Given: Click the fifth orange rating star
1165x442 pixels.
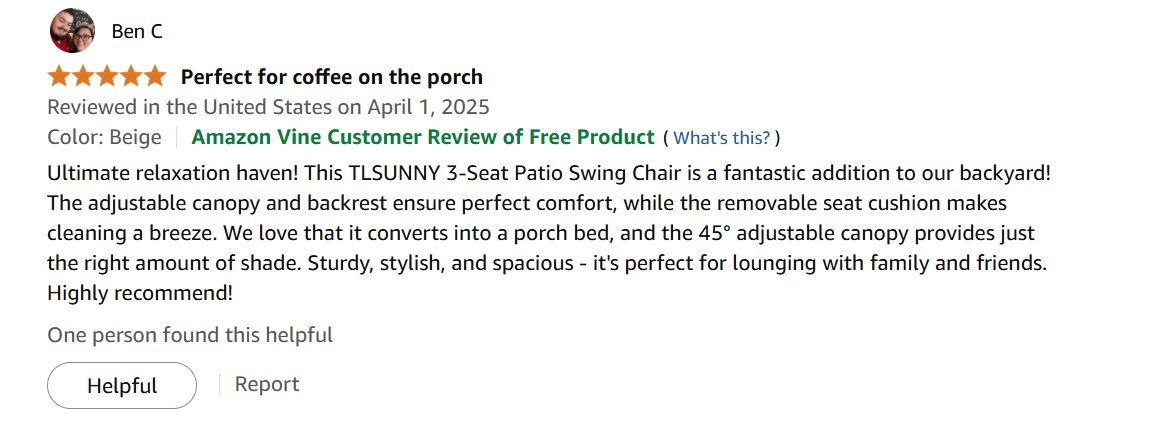Looking at the screenshot, I should click(154, 76).
